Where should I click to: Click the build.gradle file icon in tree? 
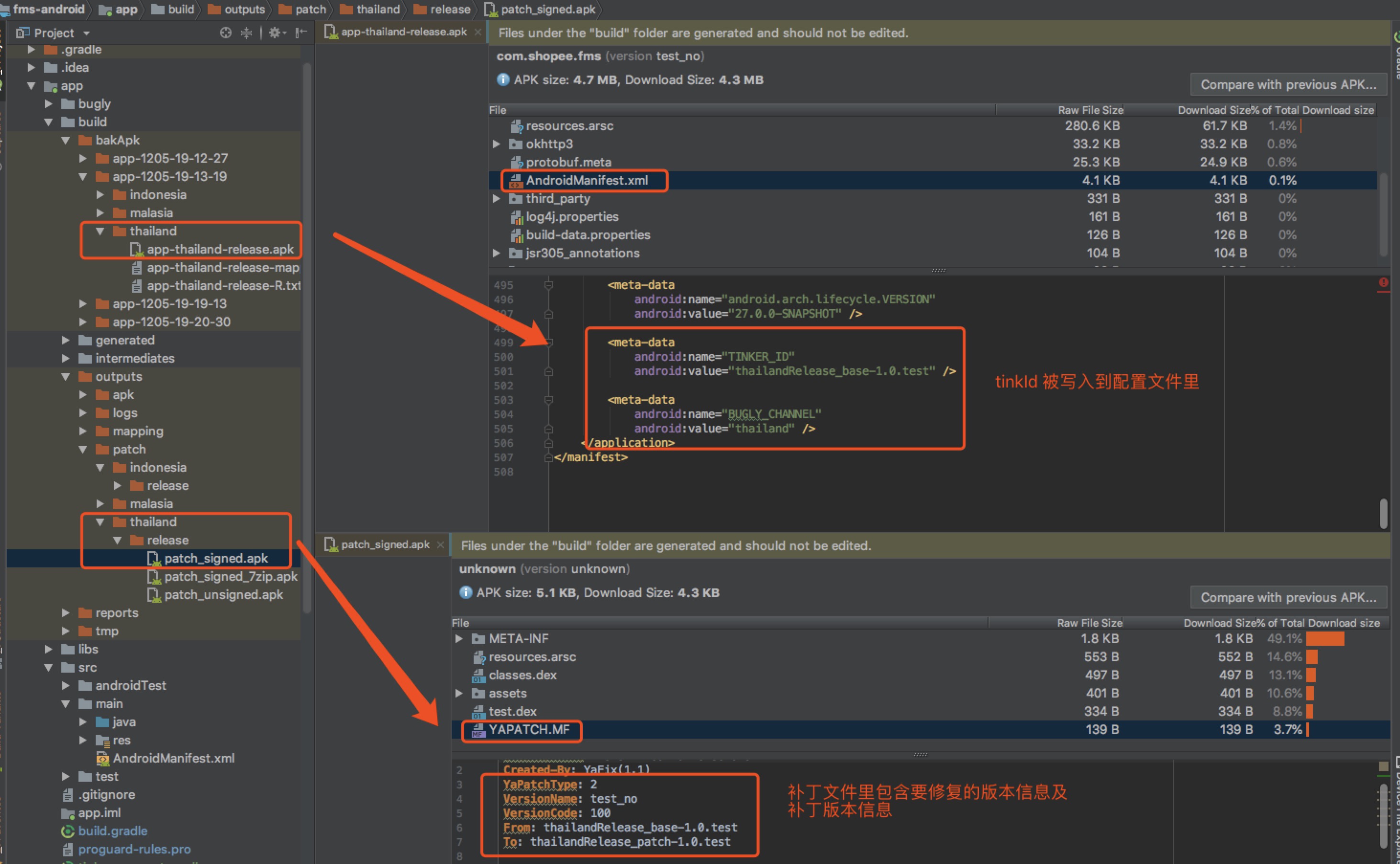(68, 831)
